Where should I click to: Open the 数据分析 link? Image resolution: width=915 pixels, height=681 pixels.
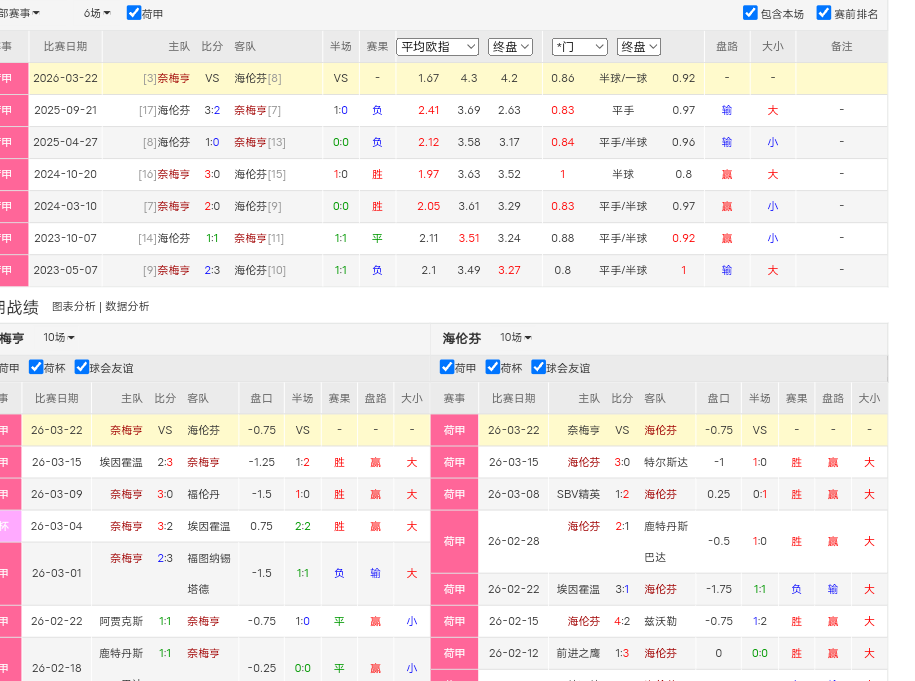pyautogui.click(x=127, y=307)
